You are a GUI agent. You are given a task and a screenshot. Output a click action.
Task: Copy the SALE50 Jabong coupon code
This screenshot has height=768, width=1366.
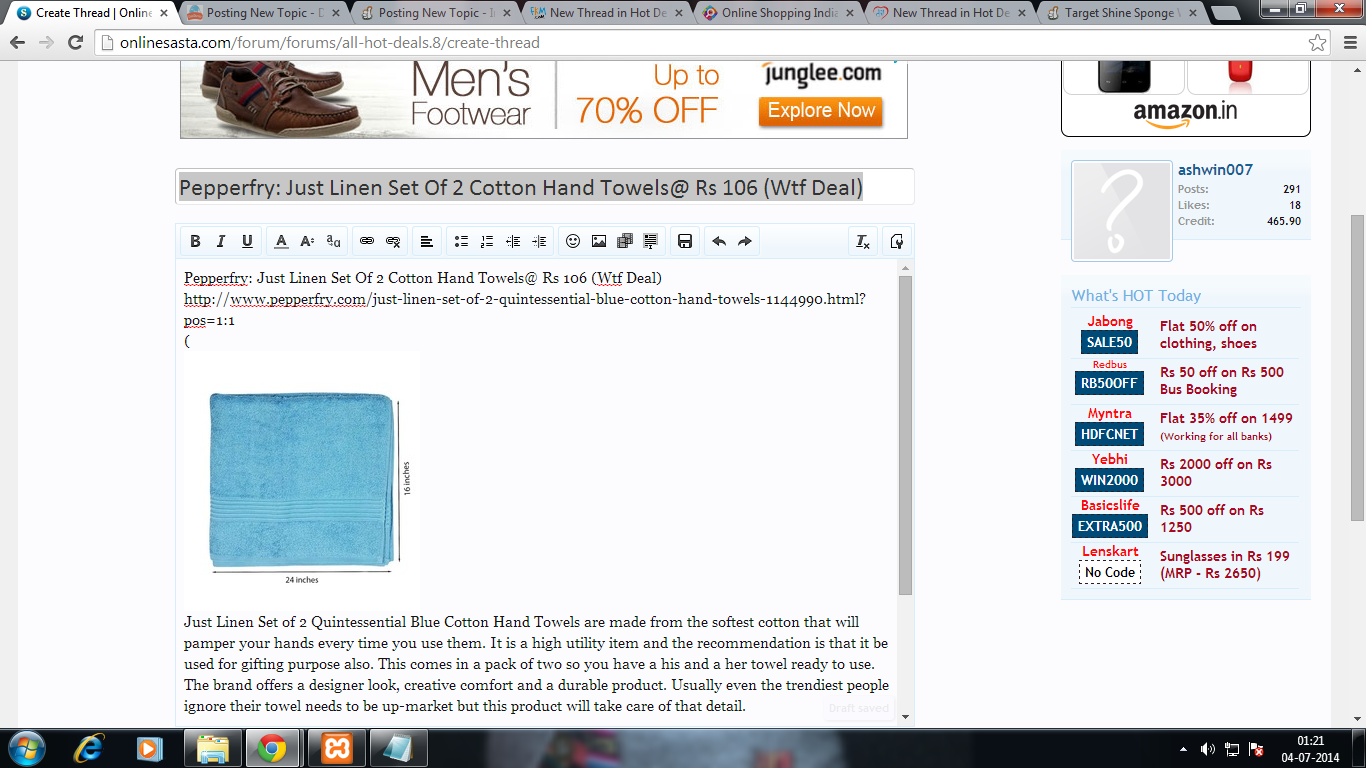(x=1110, y=342)
